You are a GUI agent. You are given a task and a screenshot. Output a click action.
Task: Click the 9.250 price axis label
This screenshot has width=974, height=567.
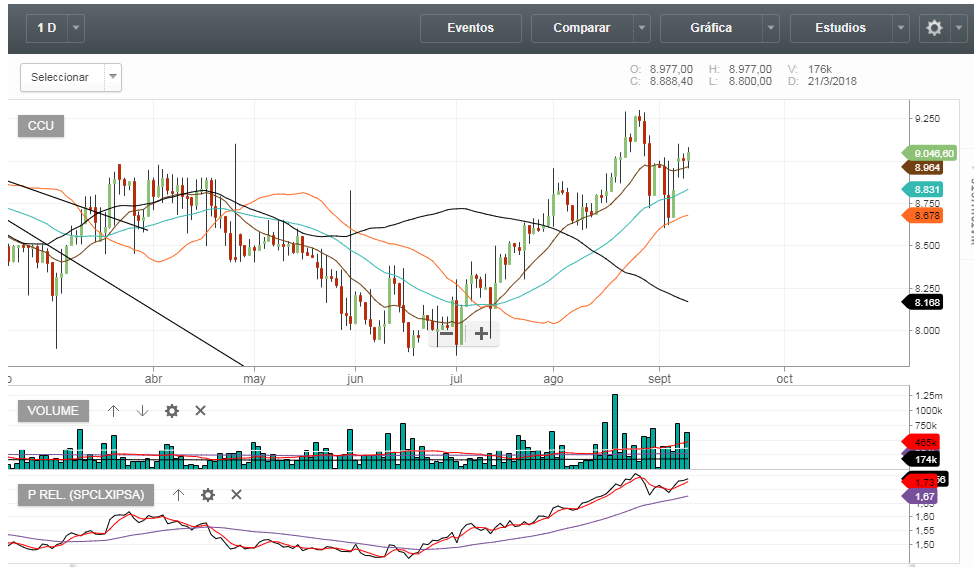(x=927, y=119)
